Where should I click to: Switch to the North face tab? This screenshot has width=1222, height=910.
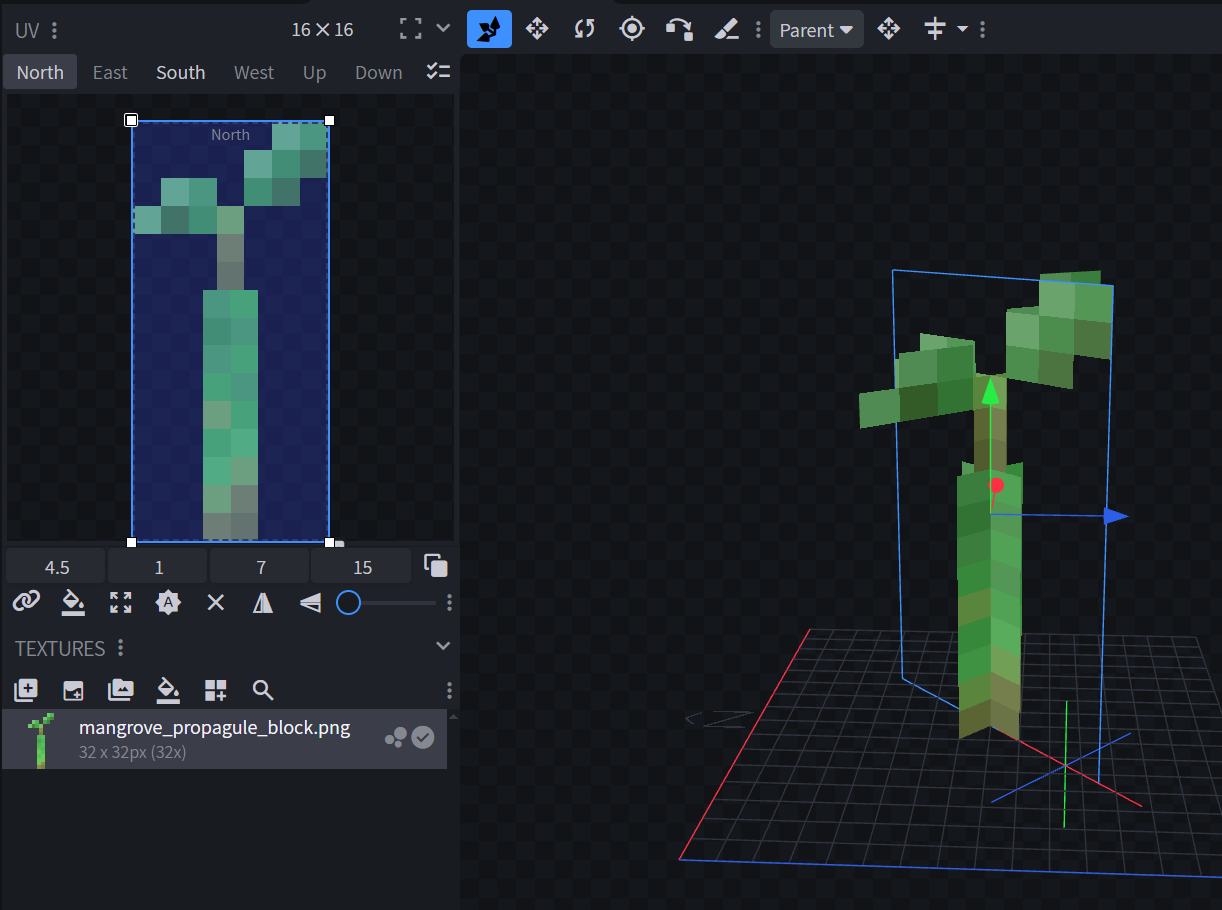(40, 72)
